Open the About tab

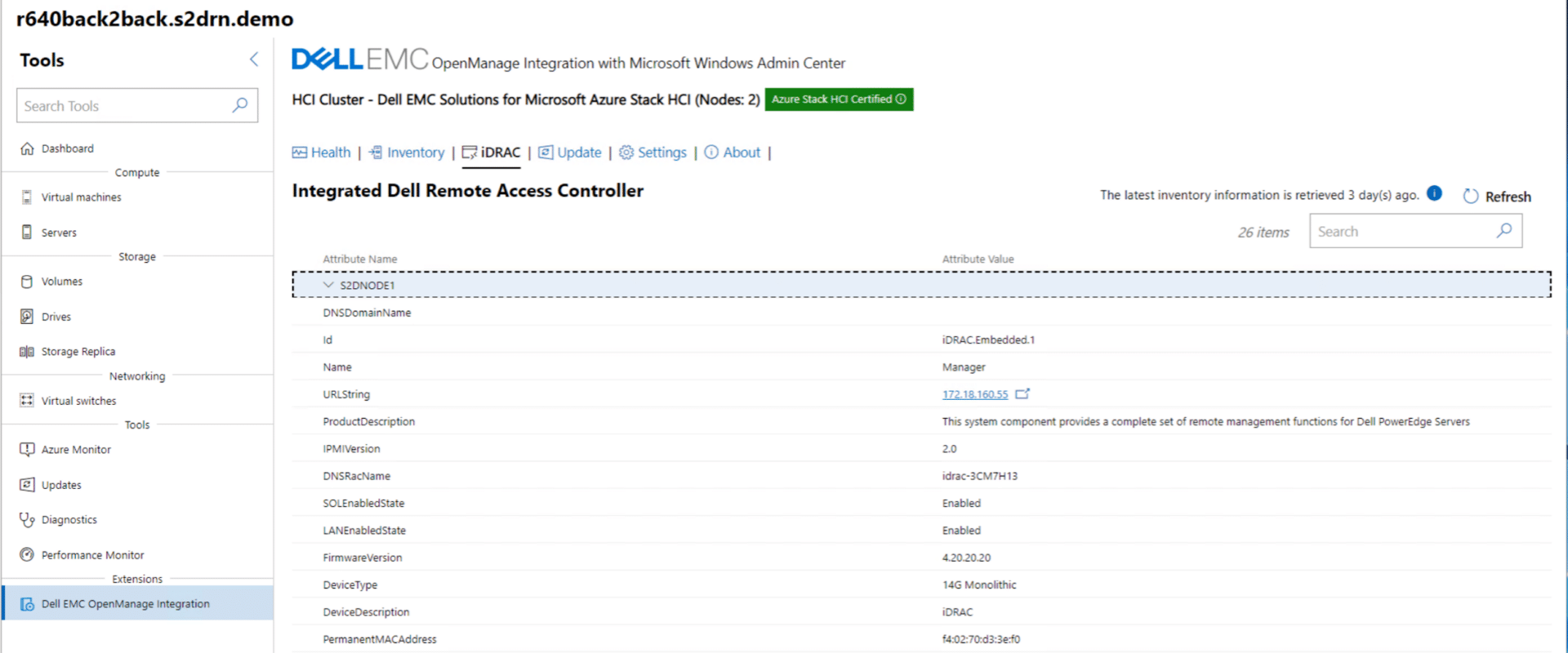coord(733,153)
